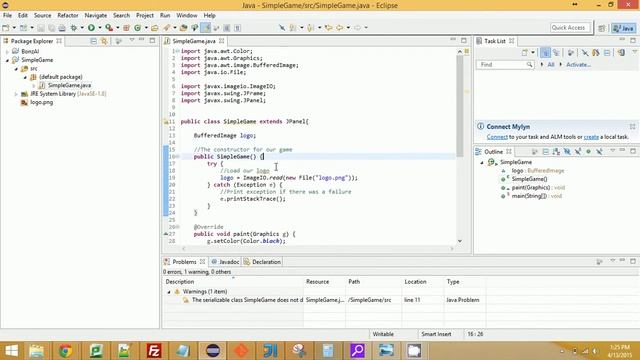The width and height of the screenshot is (640, 360).
Task: Open the Navigate menu
Action: point(96,16)
